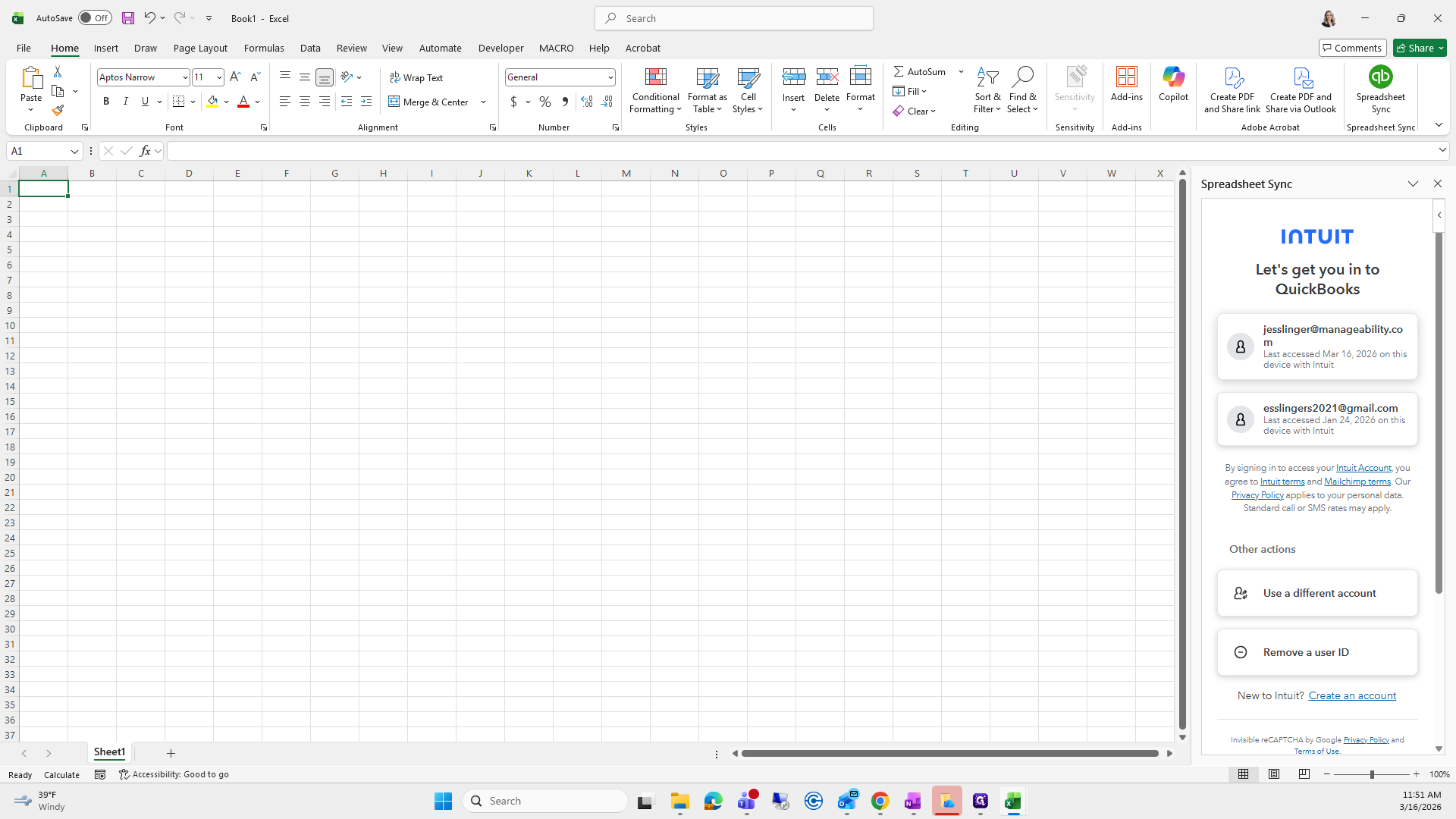Open the Formulas ribbon tab
This screenshot has width=1456, height=819.
point(264,48)
